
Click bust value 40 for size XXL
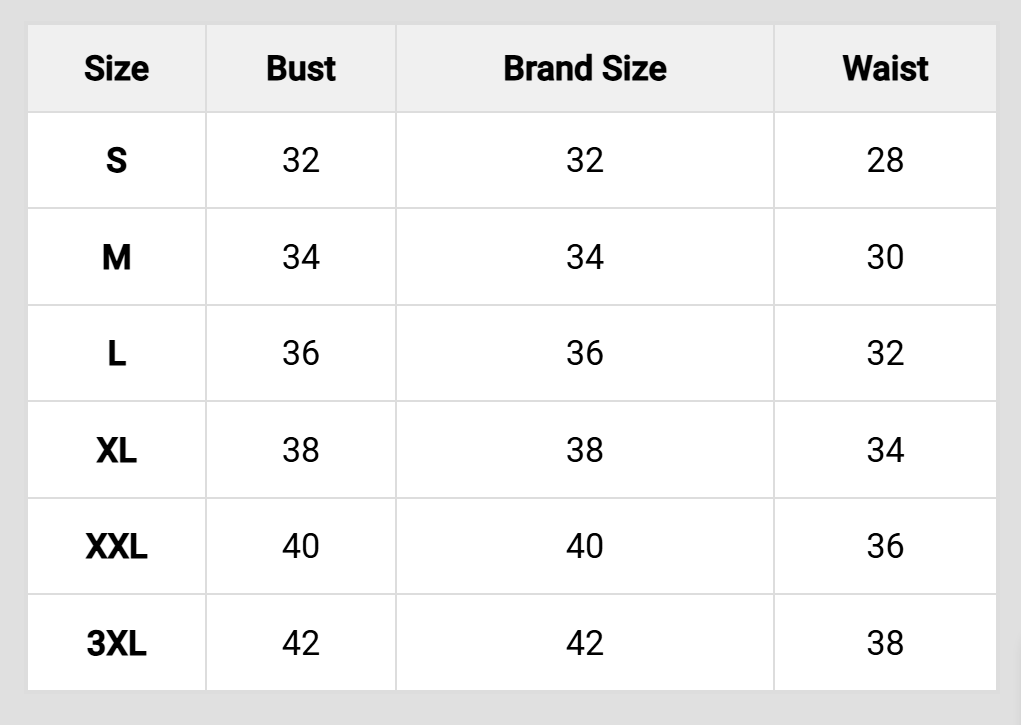301,546
